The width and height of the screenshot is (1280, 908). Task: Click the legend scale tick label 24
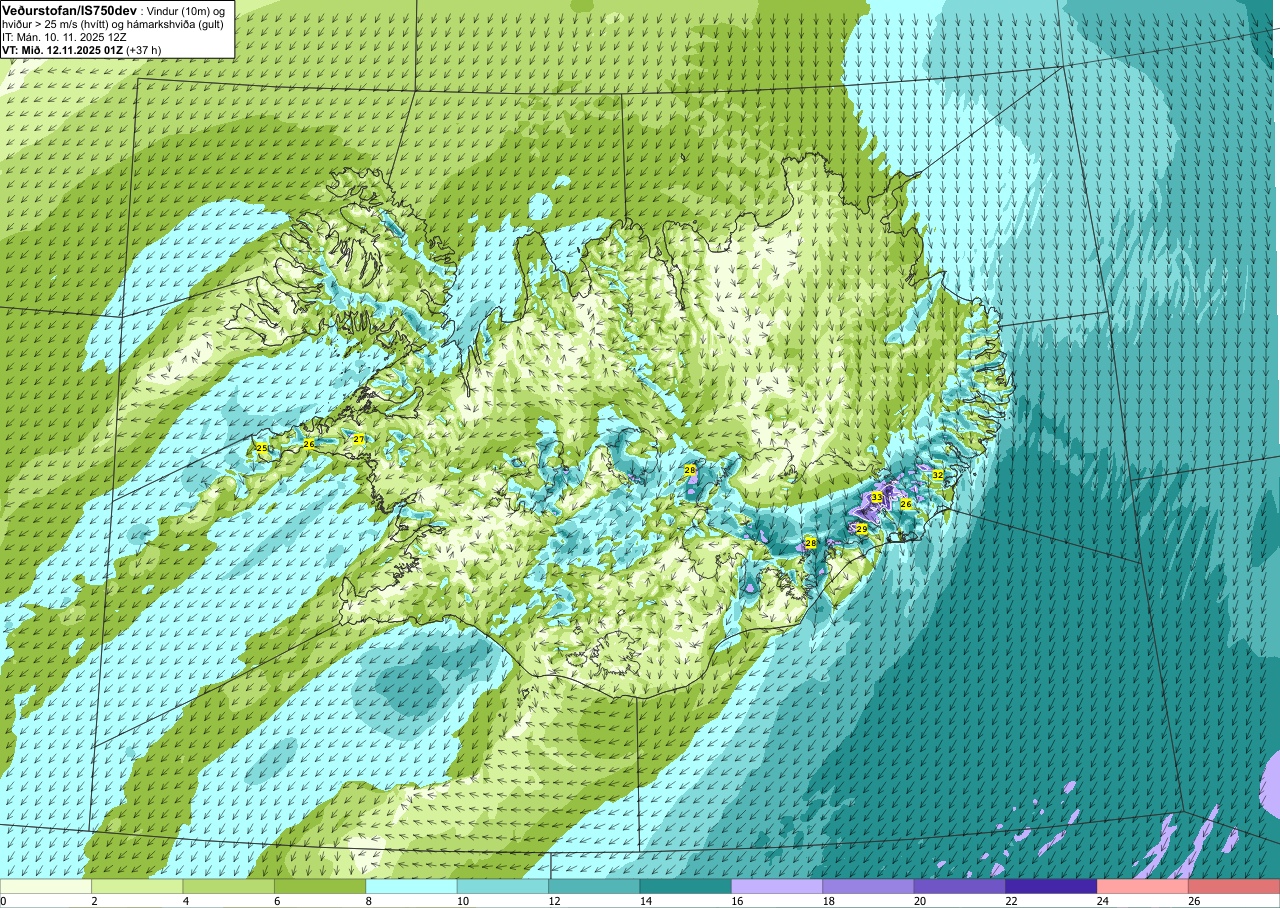[x=1102, y=901]
